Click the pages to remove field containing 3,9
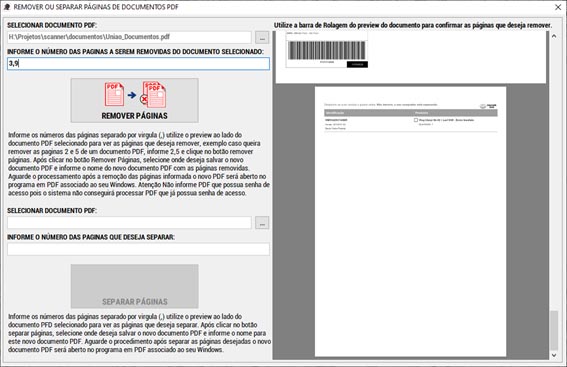This screenshot has height=367, width=567. tap(138, 64)
